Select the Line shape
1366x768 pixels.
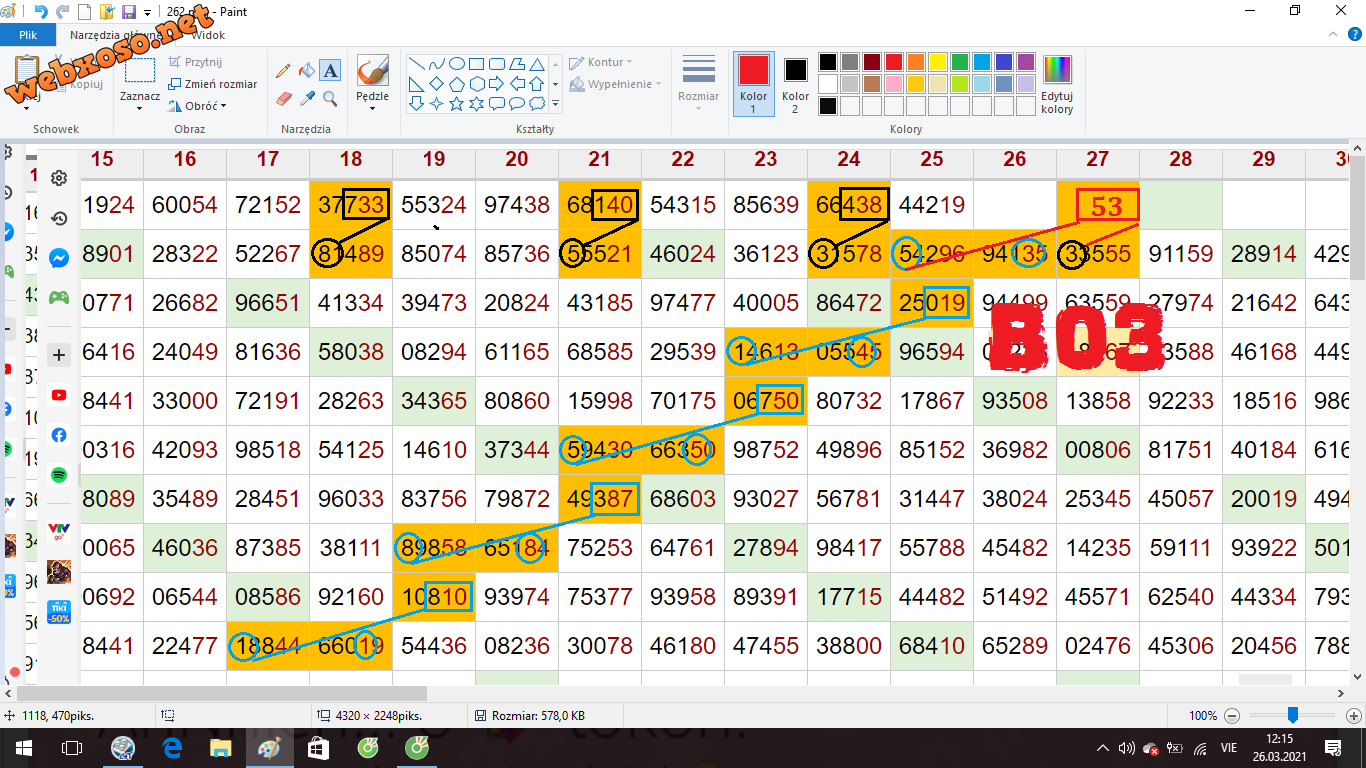pyautogui.click(x=416, y=63)
